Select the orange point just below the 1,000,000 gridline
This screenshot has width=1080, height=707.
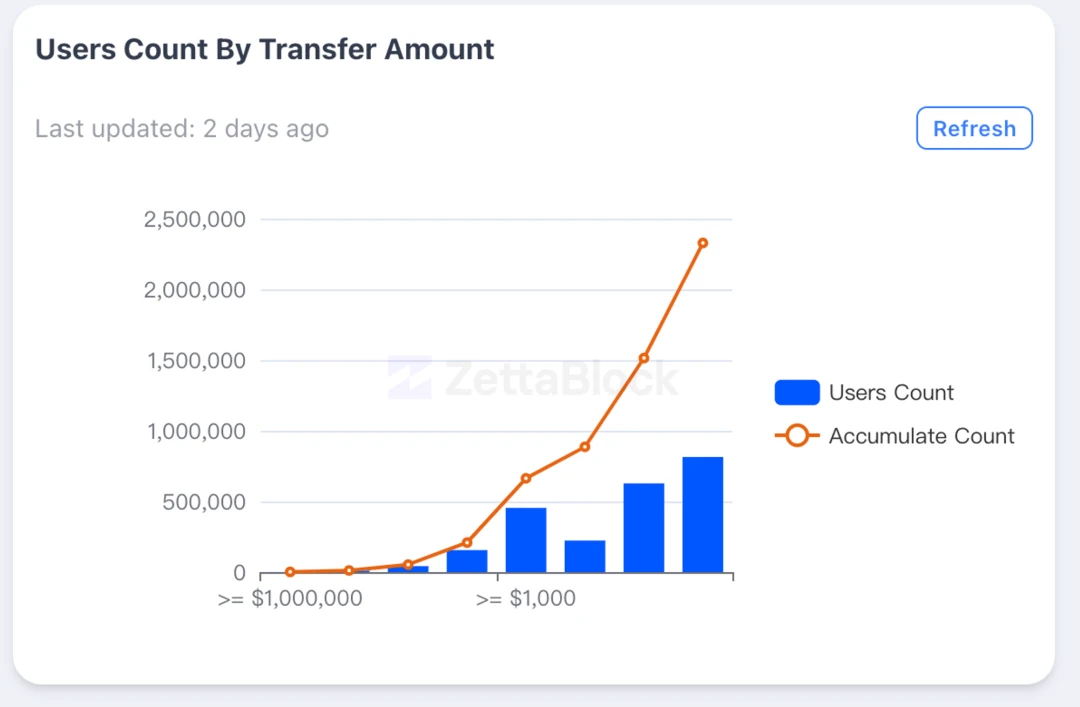coord(585,447)
